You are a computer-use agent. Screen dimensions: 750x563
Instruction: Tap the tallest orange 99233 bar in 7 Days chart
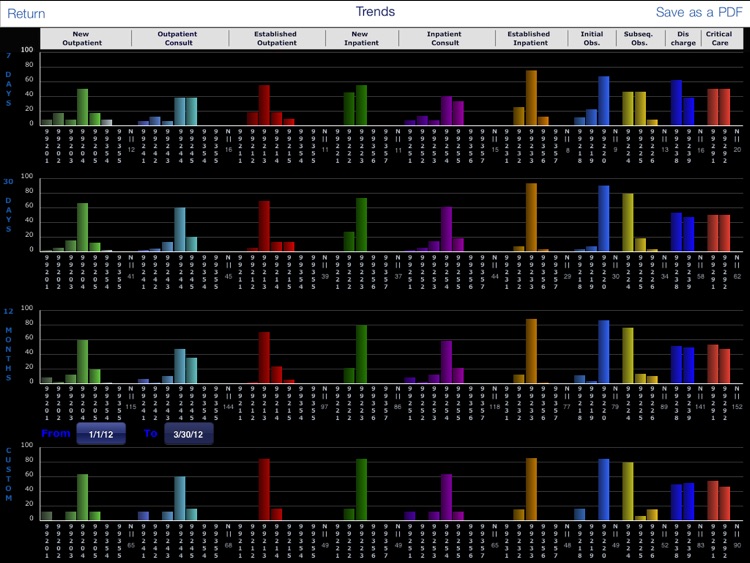531,98
